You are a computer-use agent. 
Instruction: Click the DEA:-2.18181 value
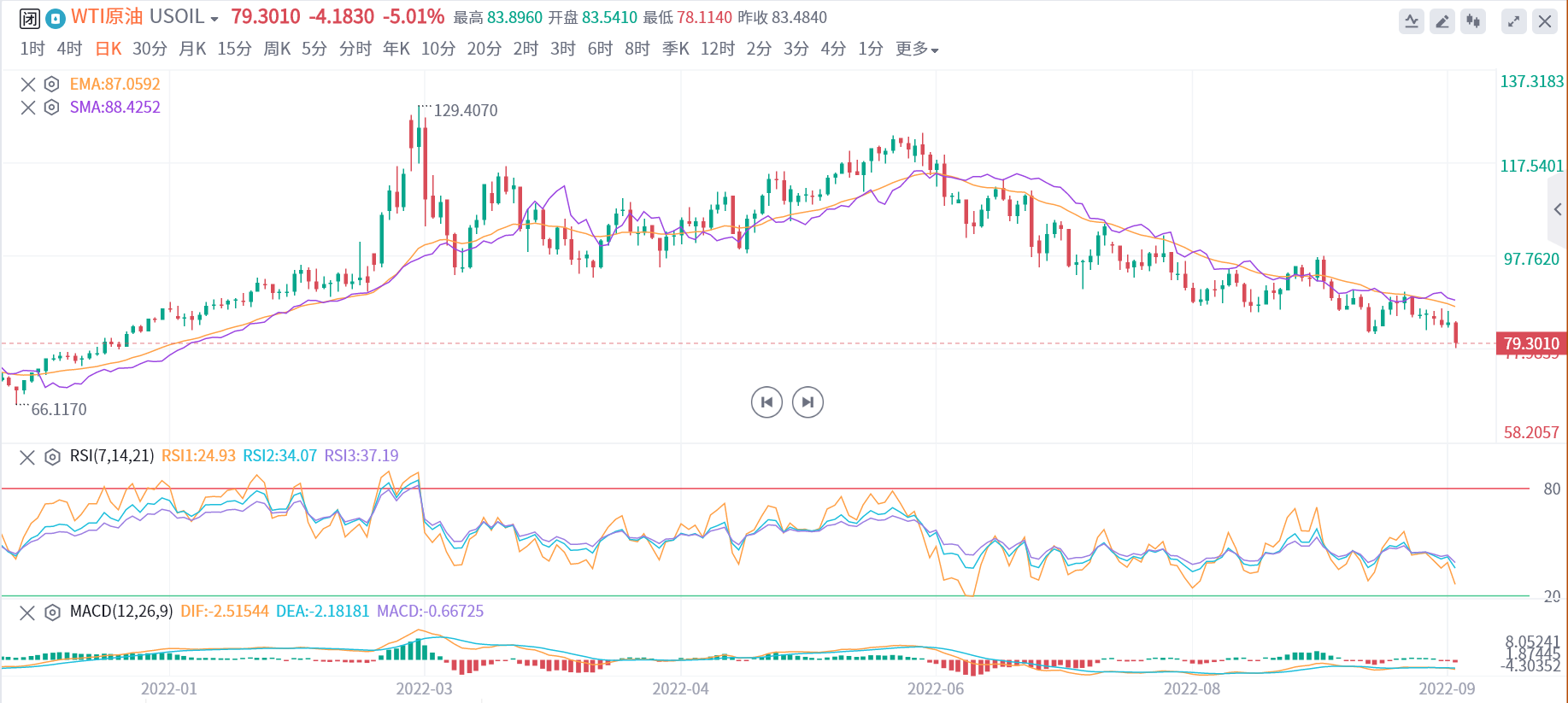point(323,612)
